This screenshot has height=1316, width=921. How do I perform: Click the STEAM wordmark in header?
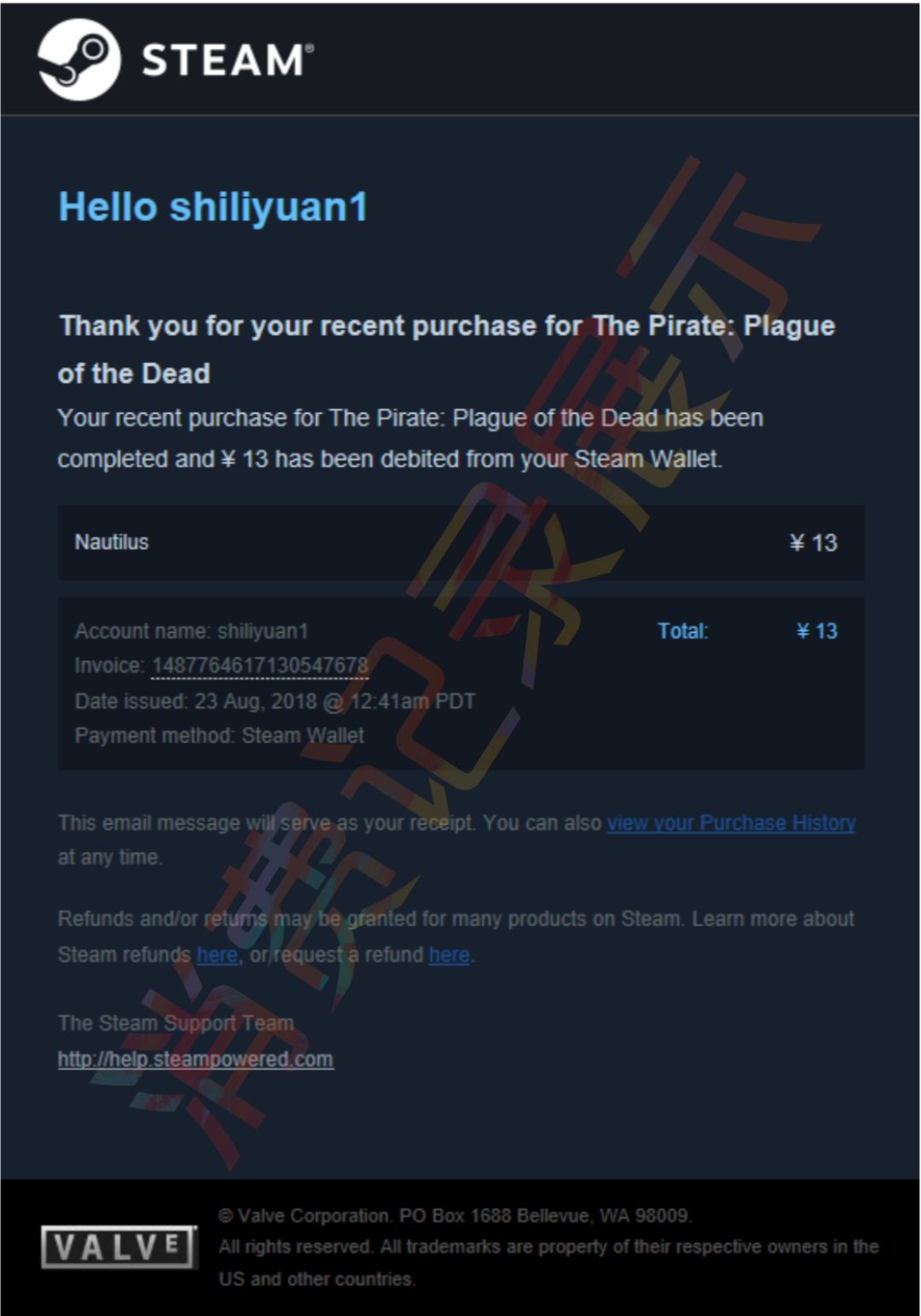pos(228,61)
